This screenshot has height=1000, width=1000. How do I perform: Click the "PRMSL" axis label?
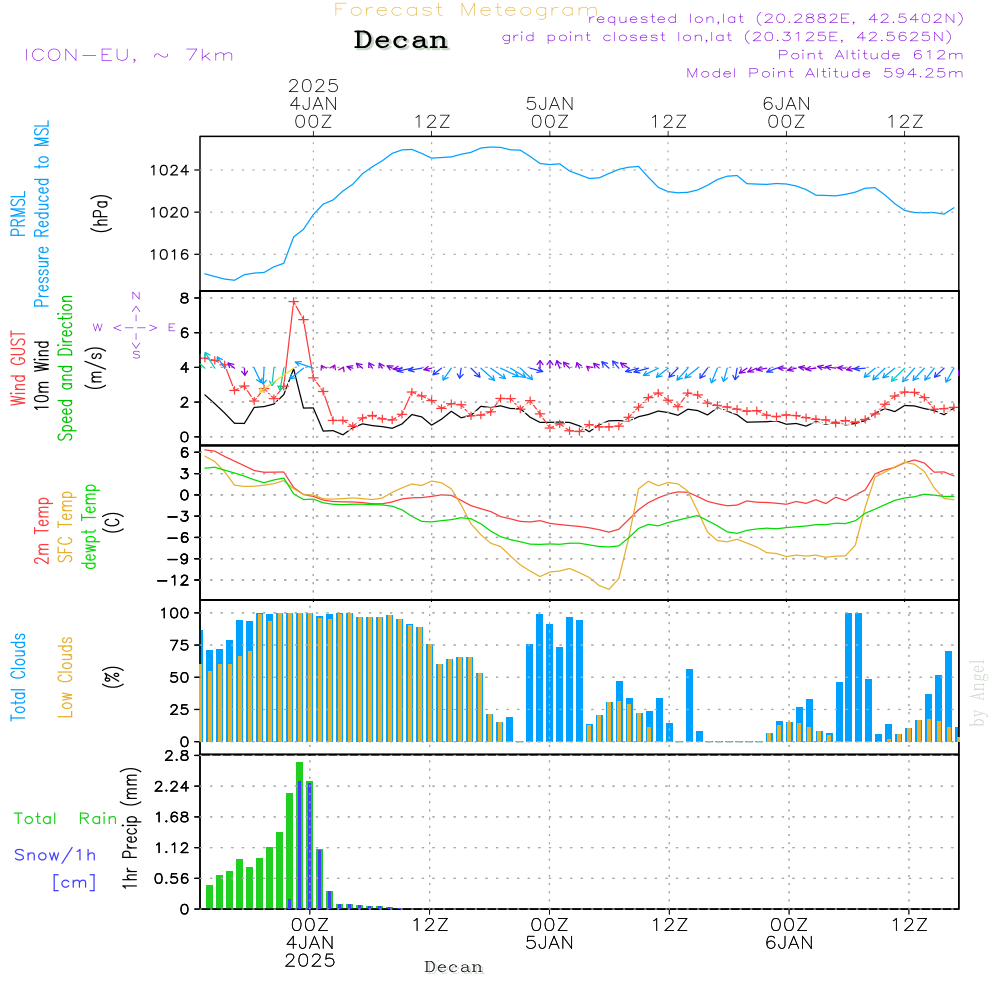(18, 214)
